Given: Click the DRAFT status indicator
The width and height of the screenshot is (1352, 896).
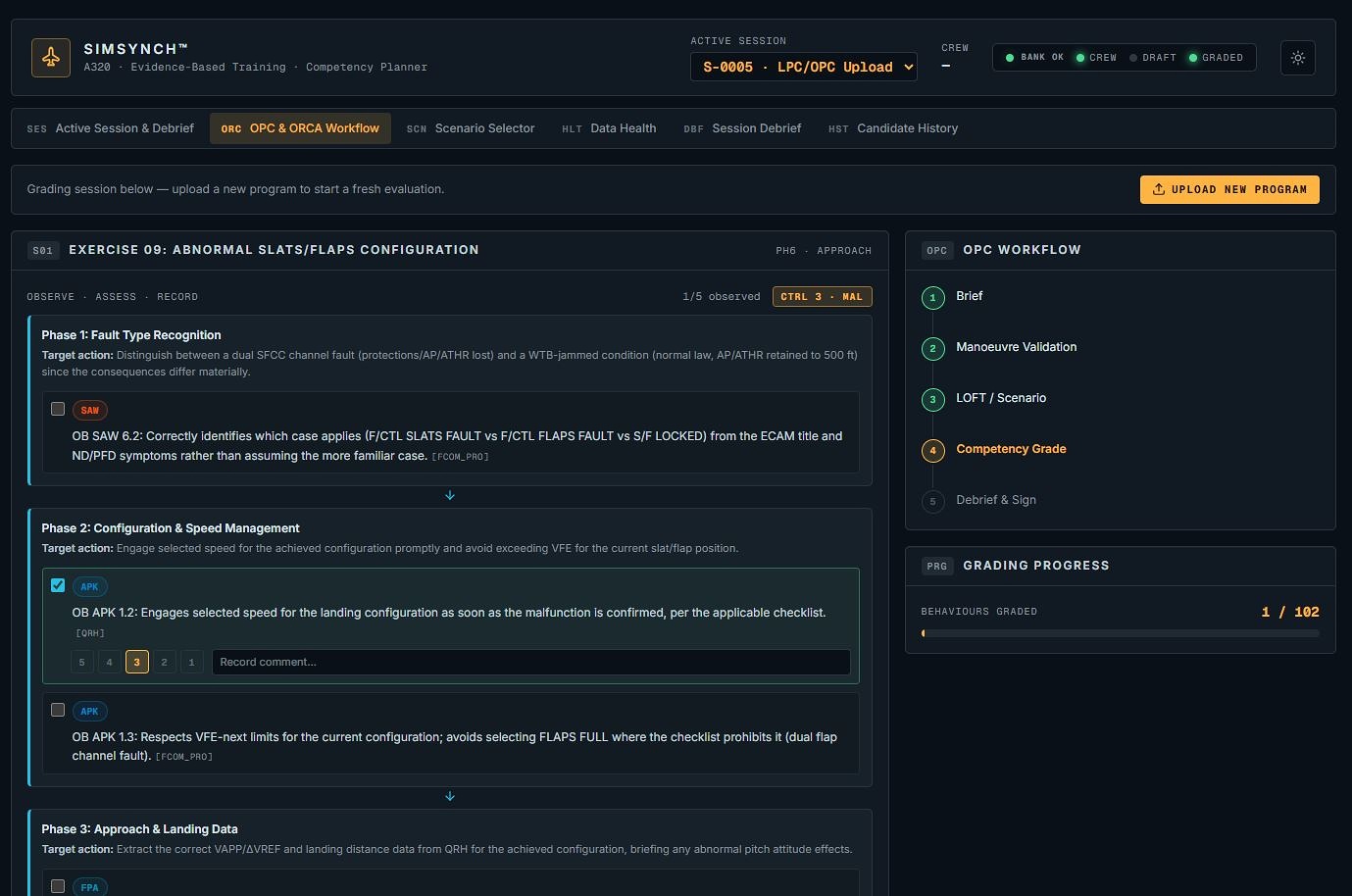Looking at the screenshot, I should pyautogui.click(x=1152, y=58).
